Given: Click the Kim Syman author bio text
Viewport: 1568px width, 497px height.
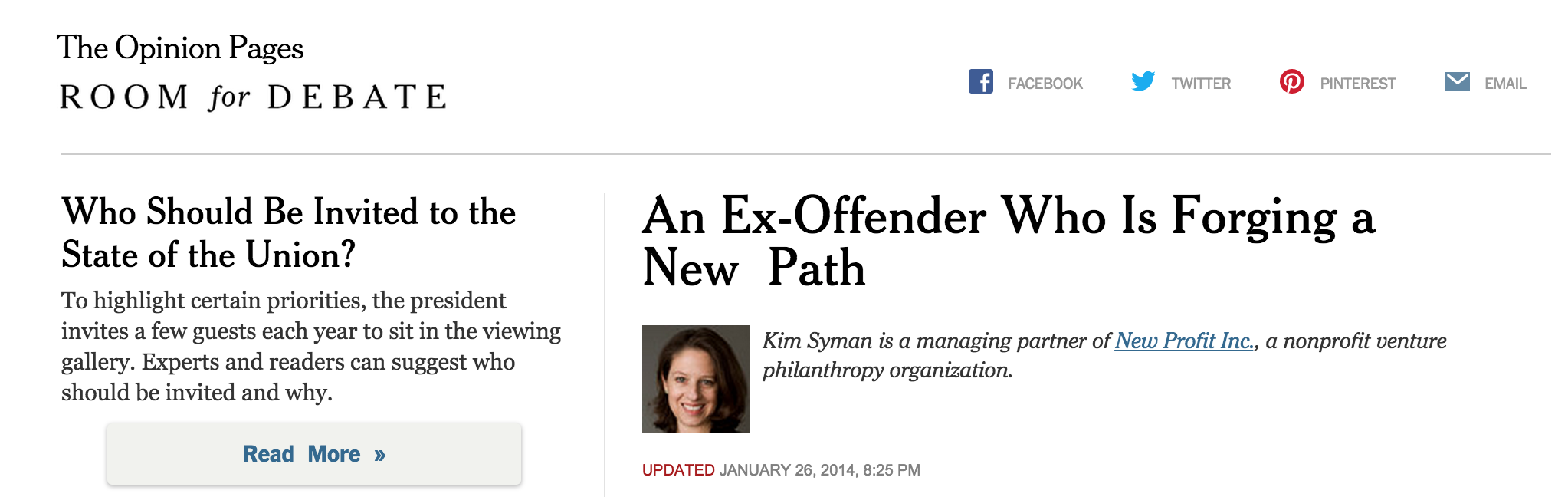Looking at the screenshot, I should tap(1104, 355).
